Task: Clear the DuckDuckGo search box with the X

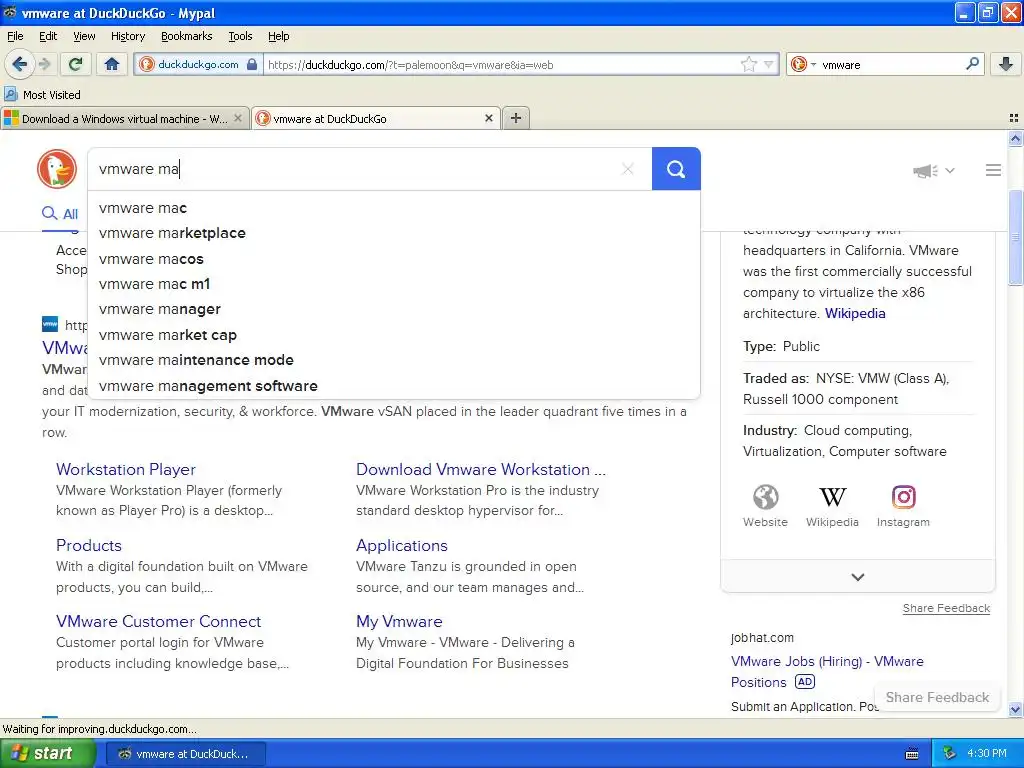Action: click(x=628, y=169)
